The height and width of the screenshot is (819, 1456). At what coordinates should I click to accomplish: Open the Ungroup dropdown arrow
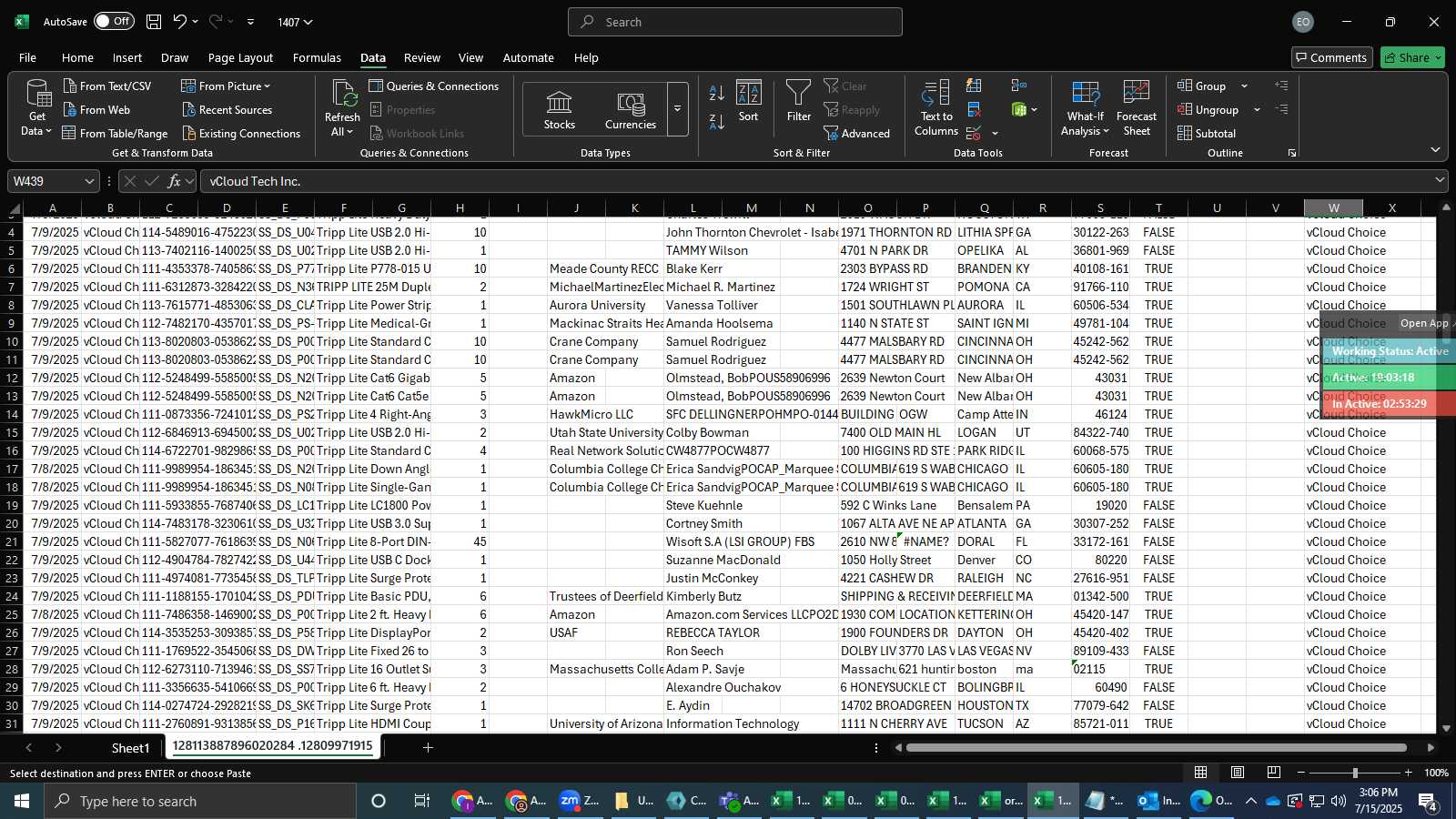1257,110
